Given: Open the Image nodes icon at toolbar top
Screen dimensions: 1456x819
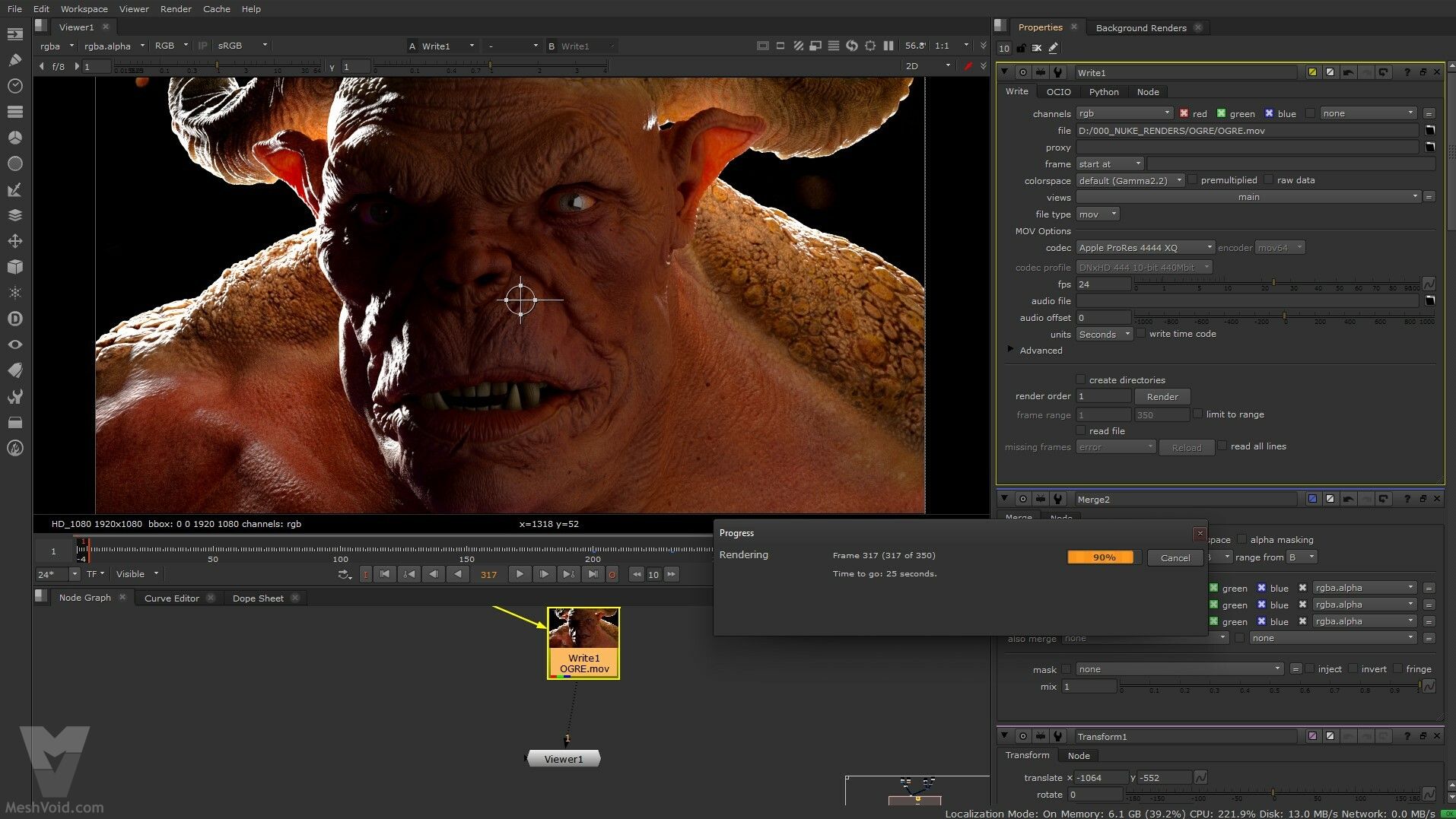Looking at the screenshot, I should 14,34.
